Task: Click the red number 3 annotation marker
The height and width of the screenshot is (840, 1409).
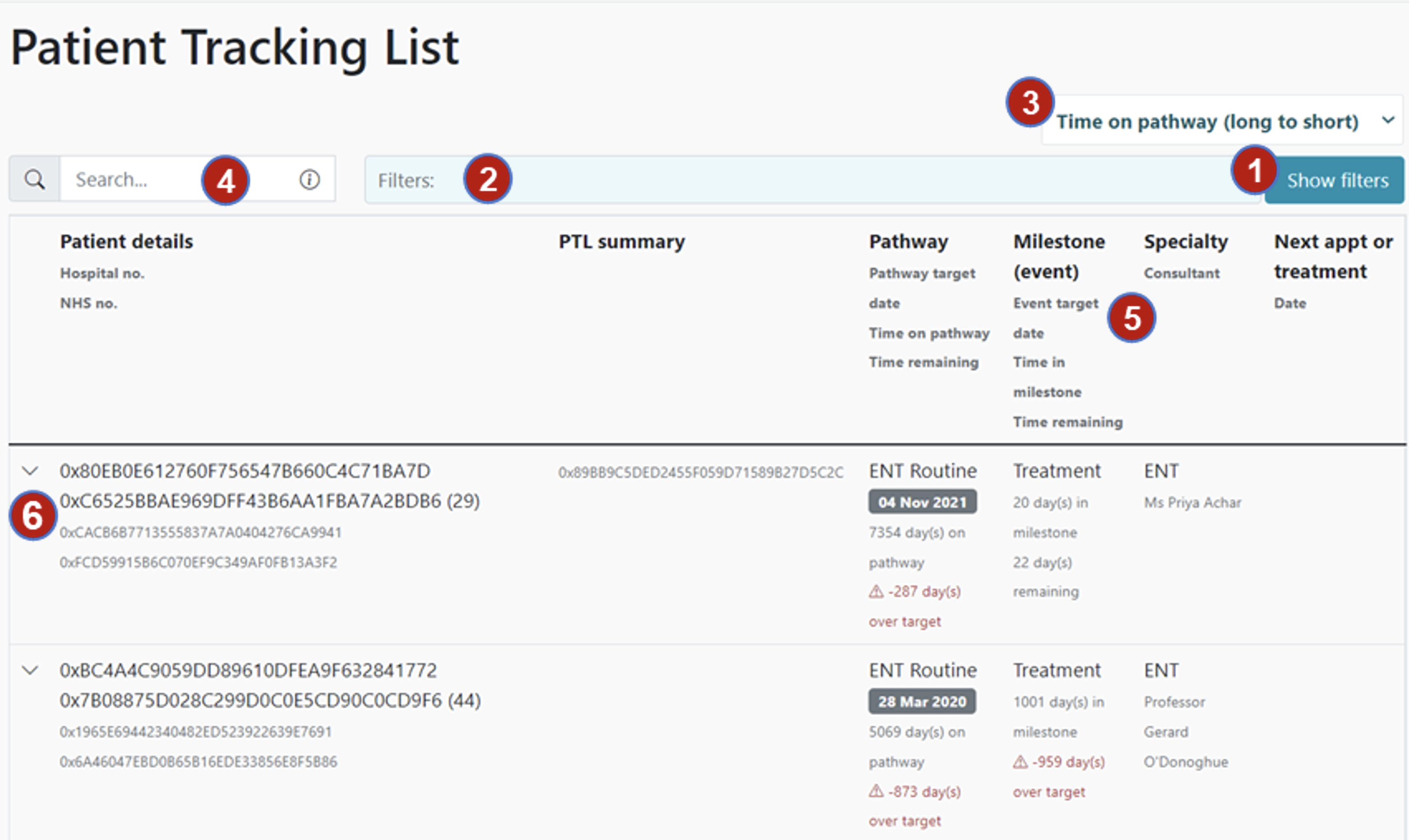Action: pos(1030,102)
